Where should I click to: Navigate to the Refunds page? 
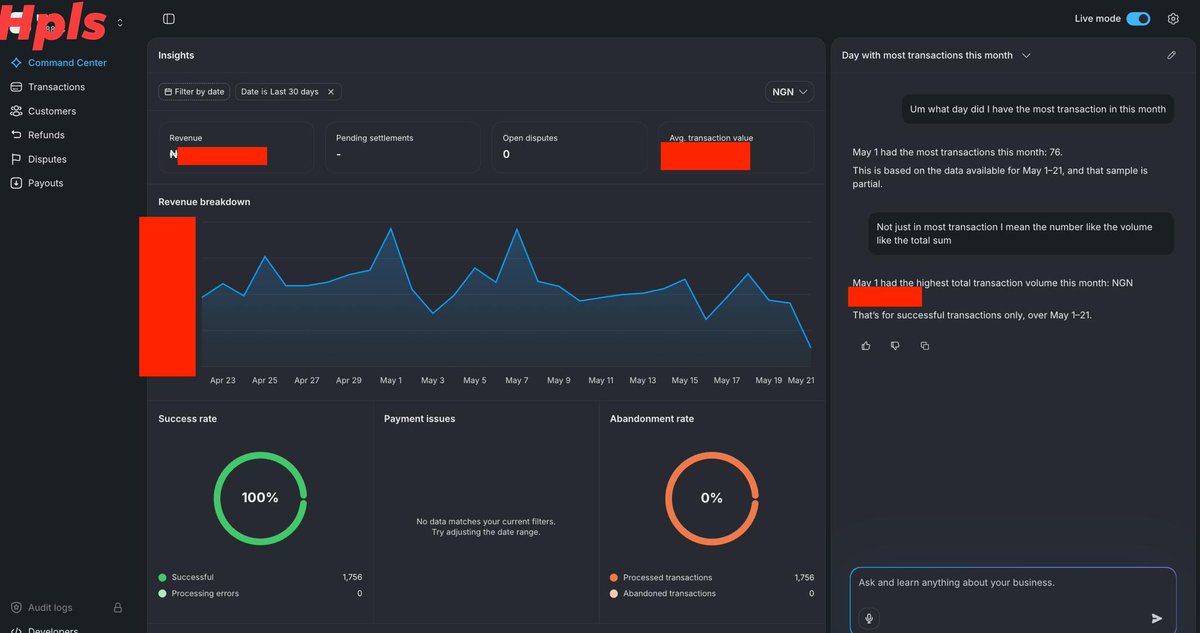coord(46,135)
